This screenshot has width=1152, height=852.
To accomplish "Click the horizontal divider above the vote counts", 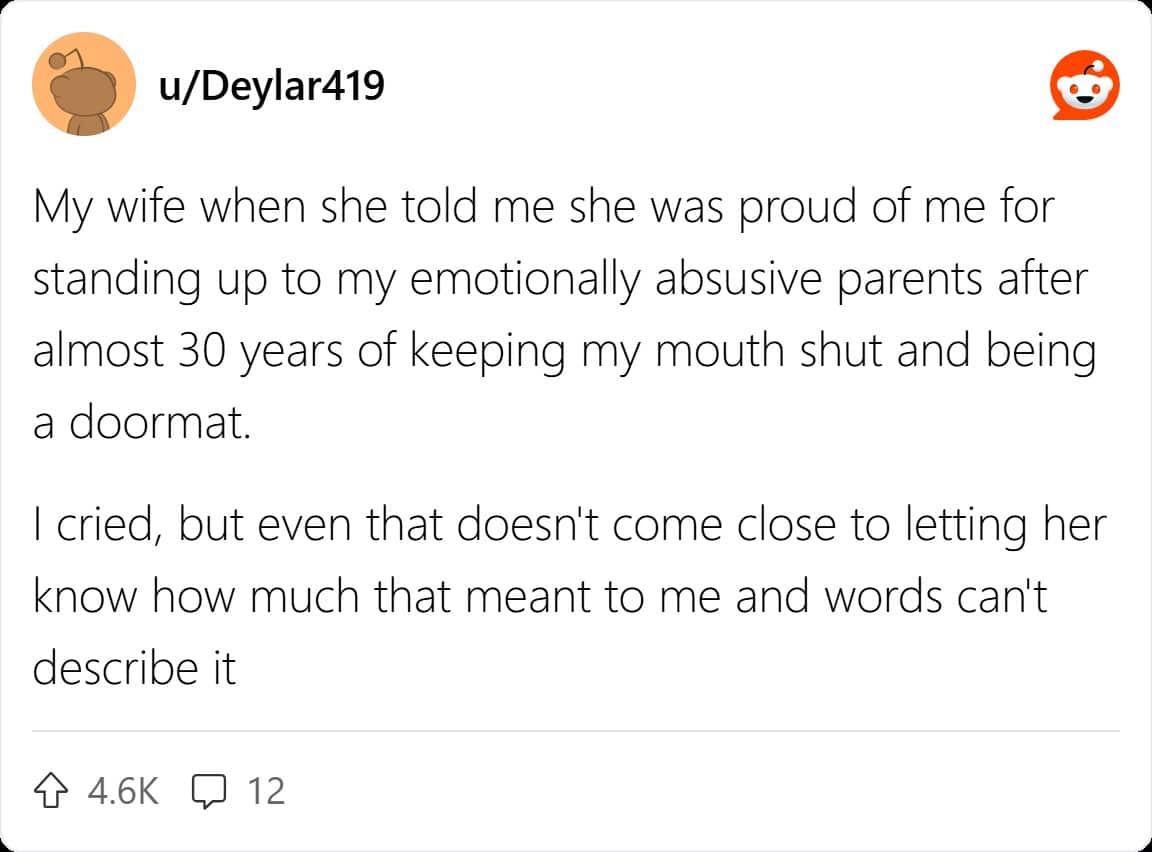I will pyautogui.click(x=576, y=731).
